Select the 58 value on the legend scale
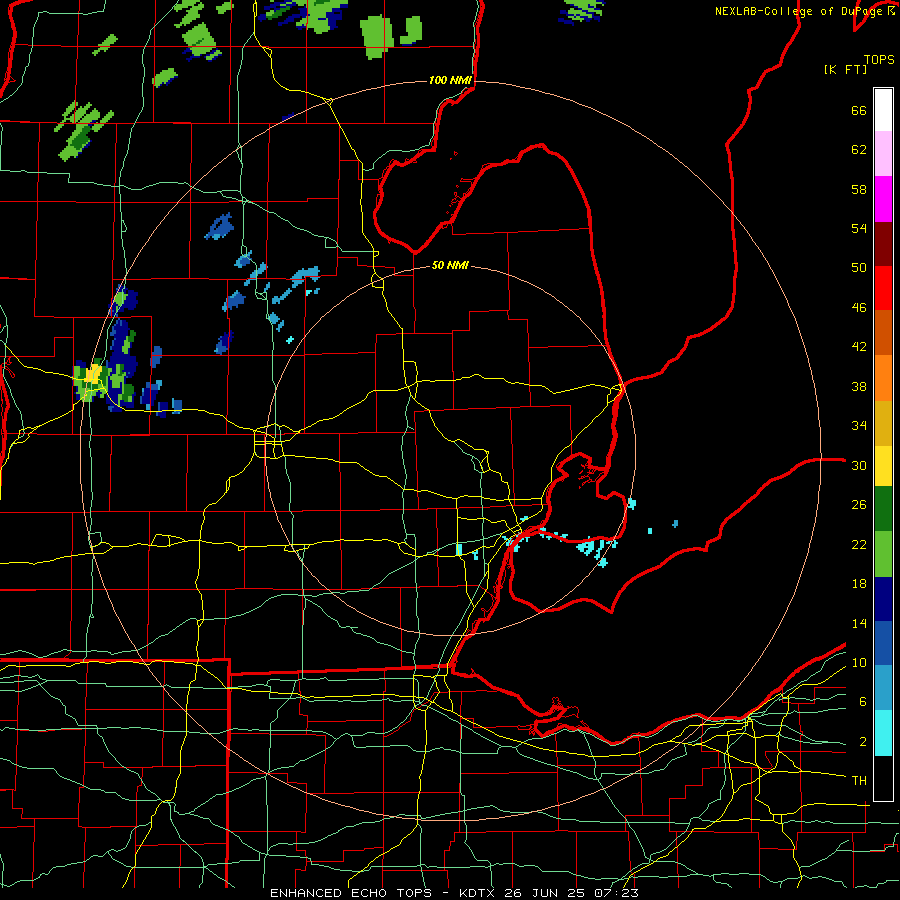The width and height of the screenshot is (900, 900). (x=859, y=189)
